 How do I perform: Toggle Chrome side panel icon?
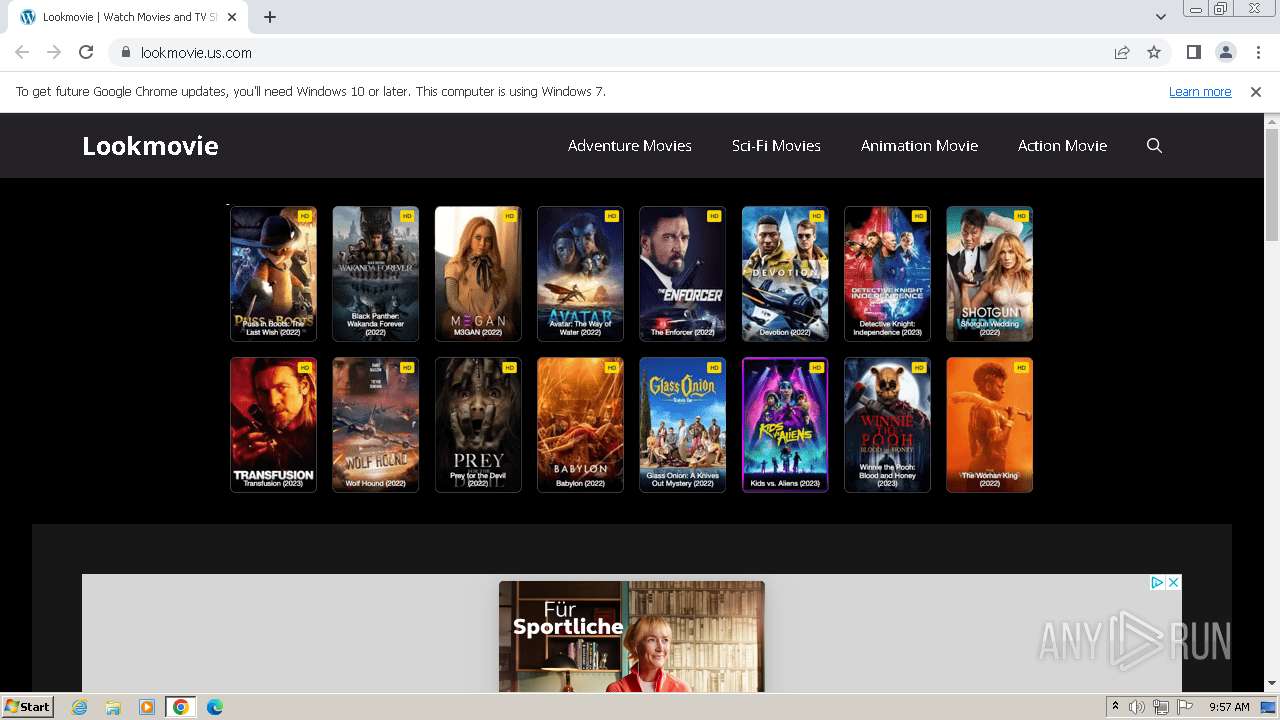coord(1193,52)
